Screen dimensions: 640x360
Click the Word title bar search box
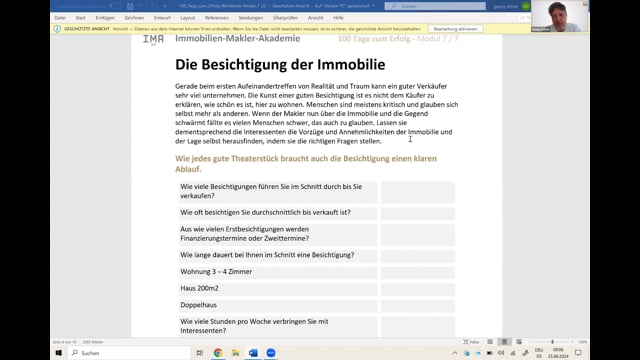pyautogui.click(x=435, y=6)
